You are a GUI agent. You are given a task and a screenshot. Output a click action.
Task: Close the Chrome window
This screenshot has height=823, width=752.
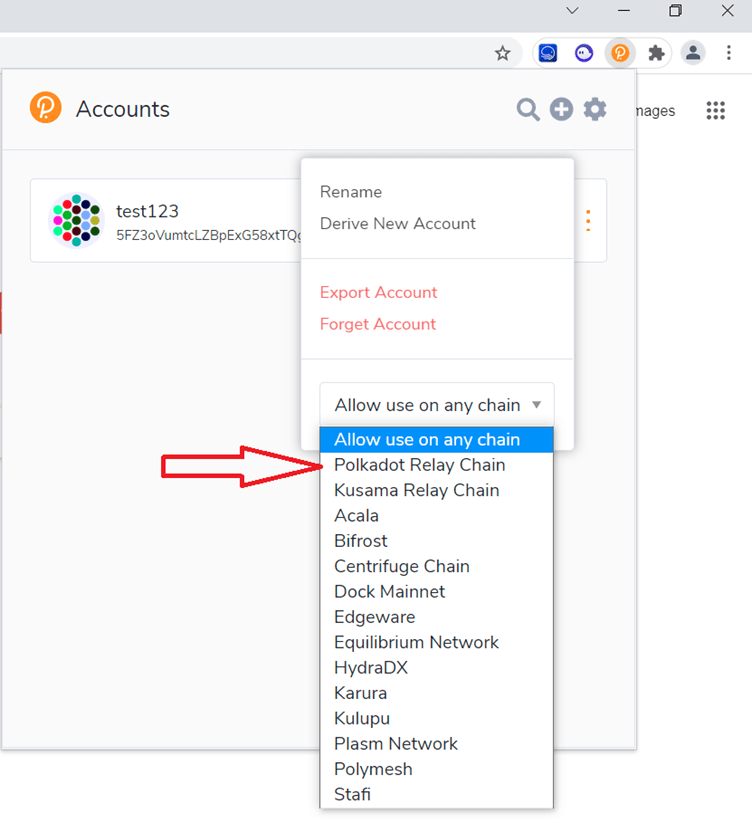click(x=727, y=10)
